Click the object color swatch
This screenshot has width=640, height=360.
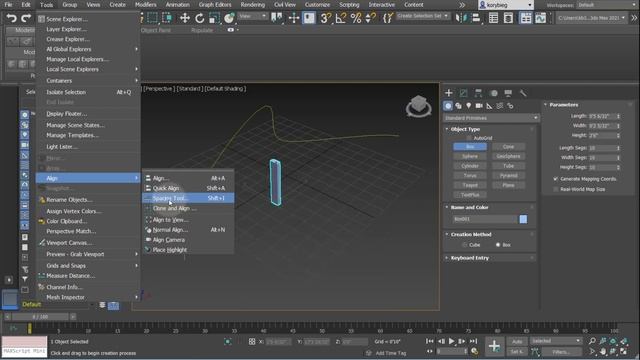point(523,219)
